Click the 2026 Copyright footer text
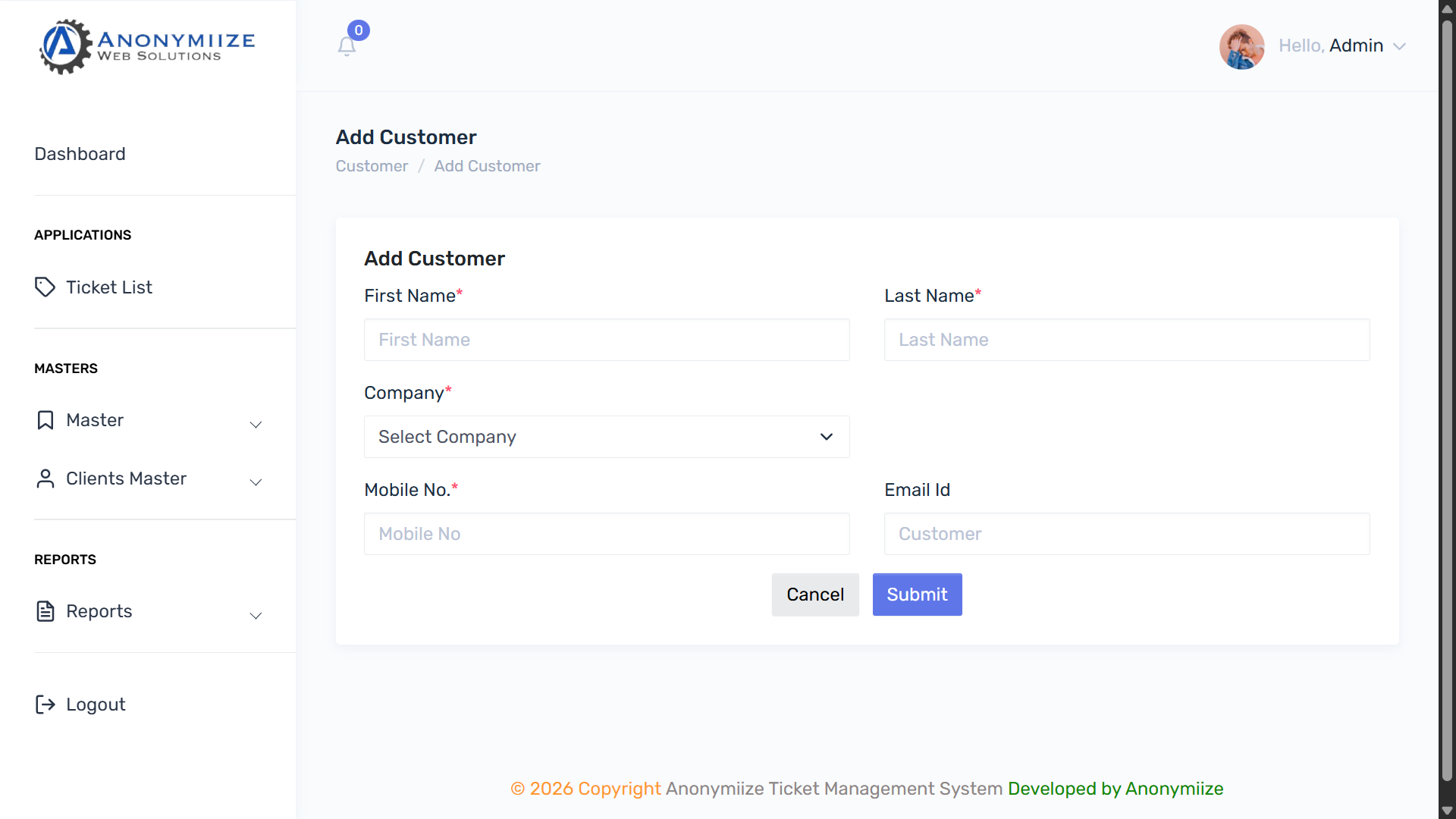Viewport: 1456px width, 819px height. click(585, 789)
